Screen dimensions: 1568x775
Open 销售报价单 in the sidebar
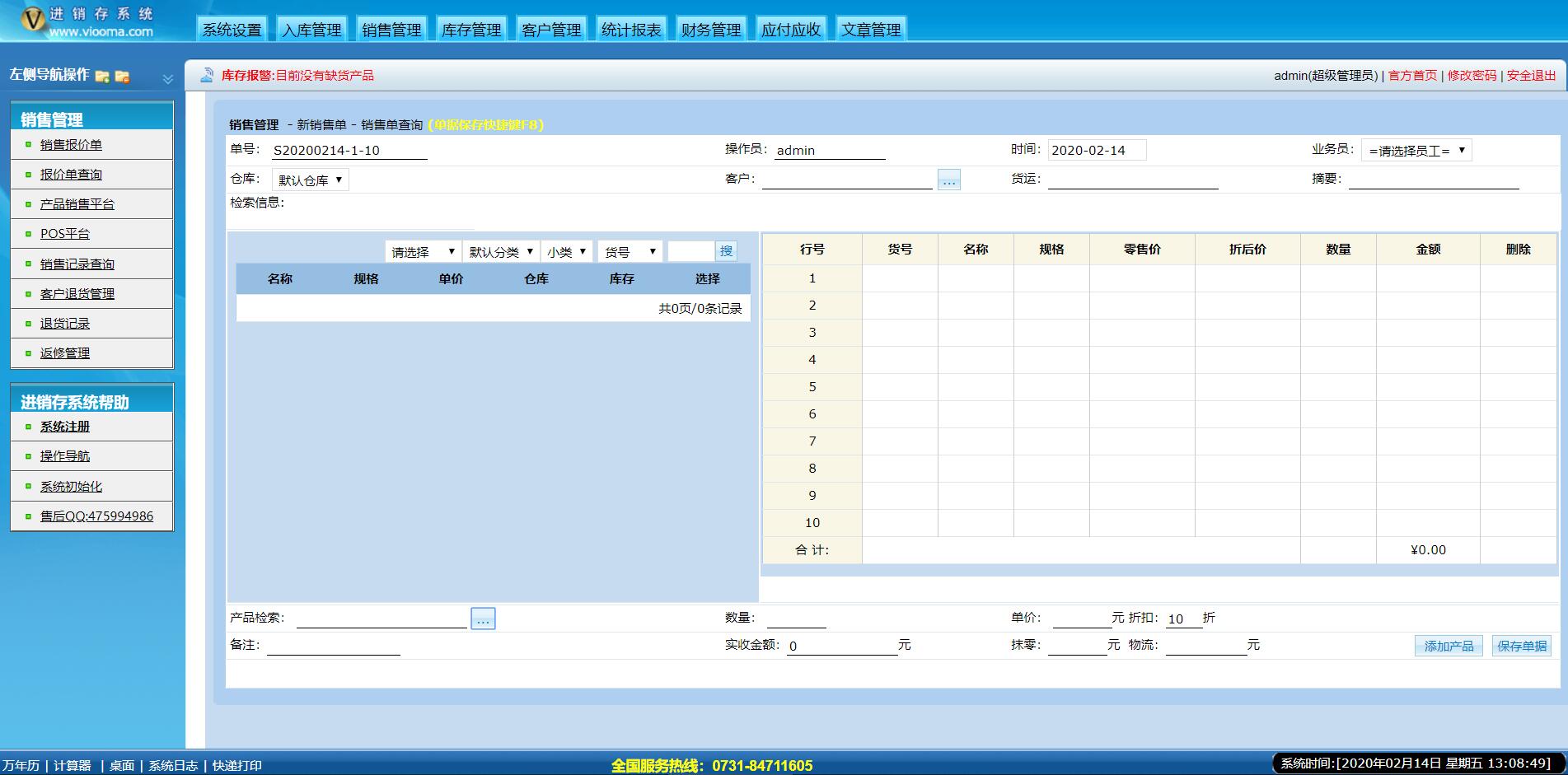(71, 145)
